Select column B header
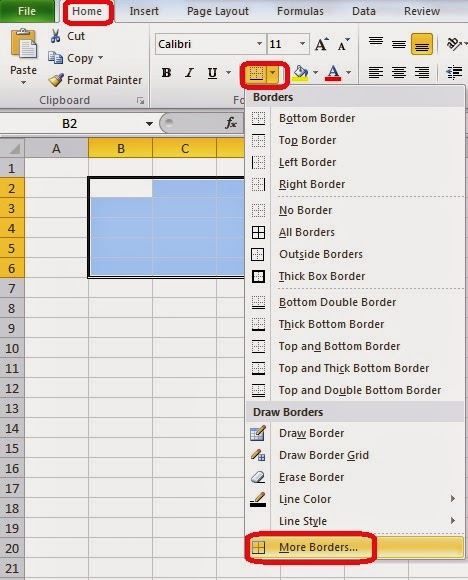Screen dimensions: 468x580 click(x=121, y=148)
